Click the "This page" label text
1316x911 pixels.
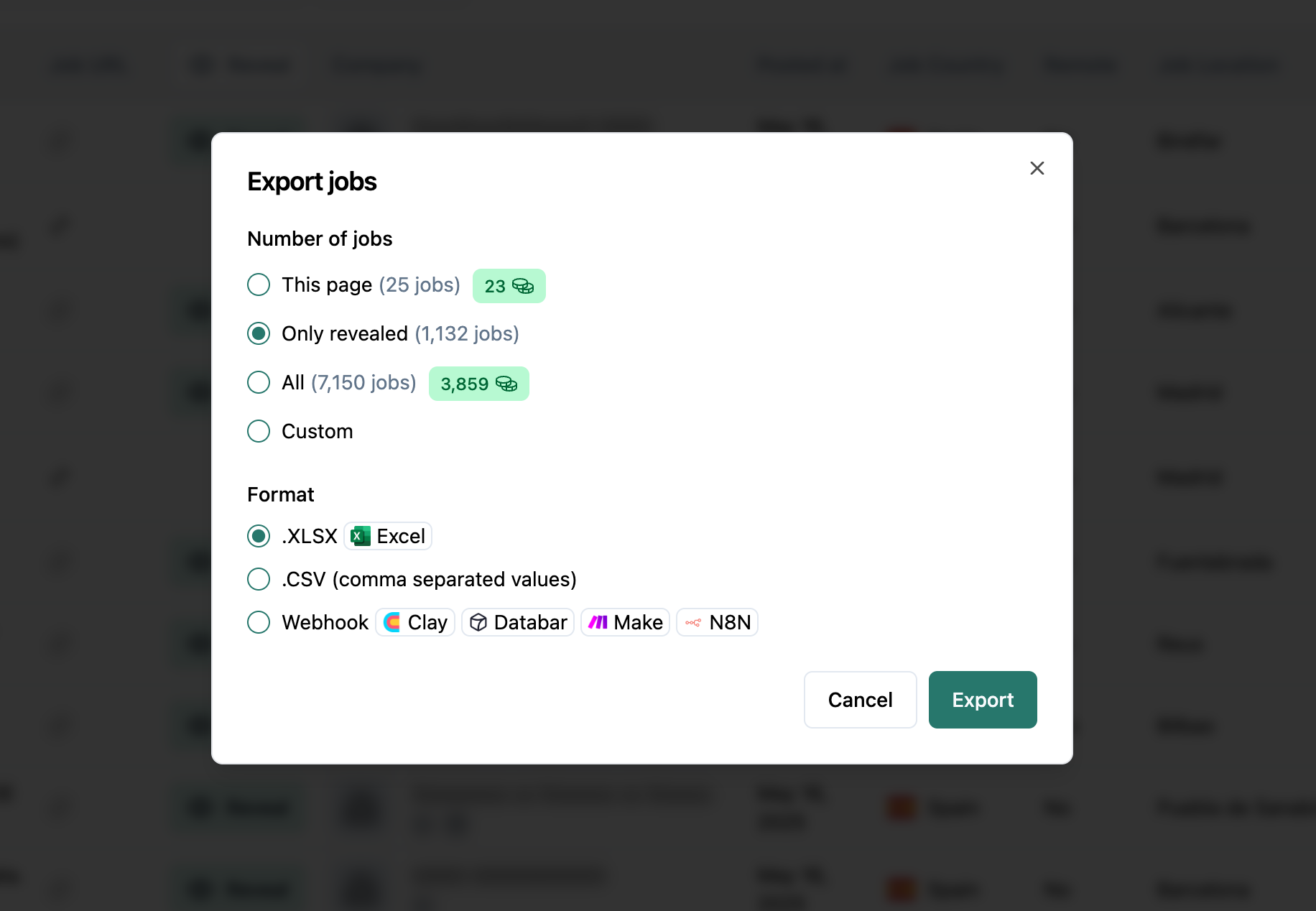pos(327,285)
